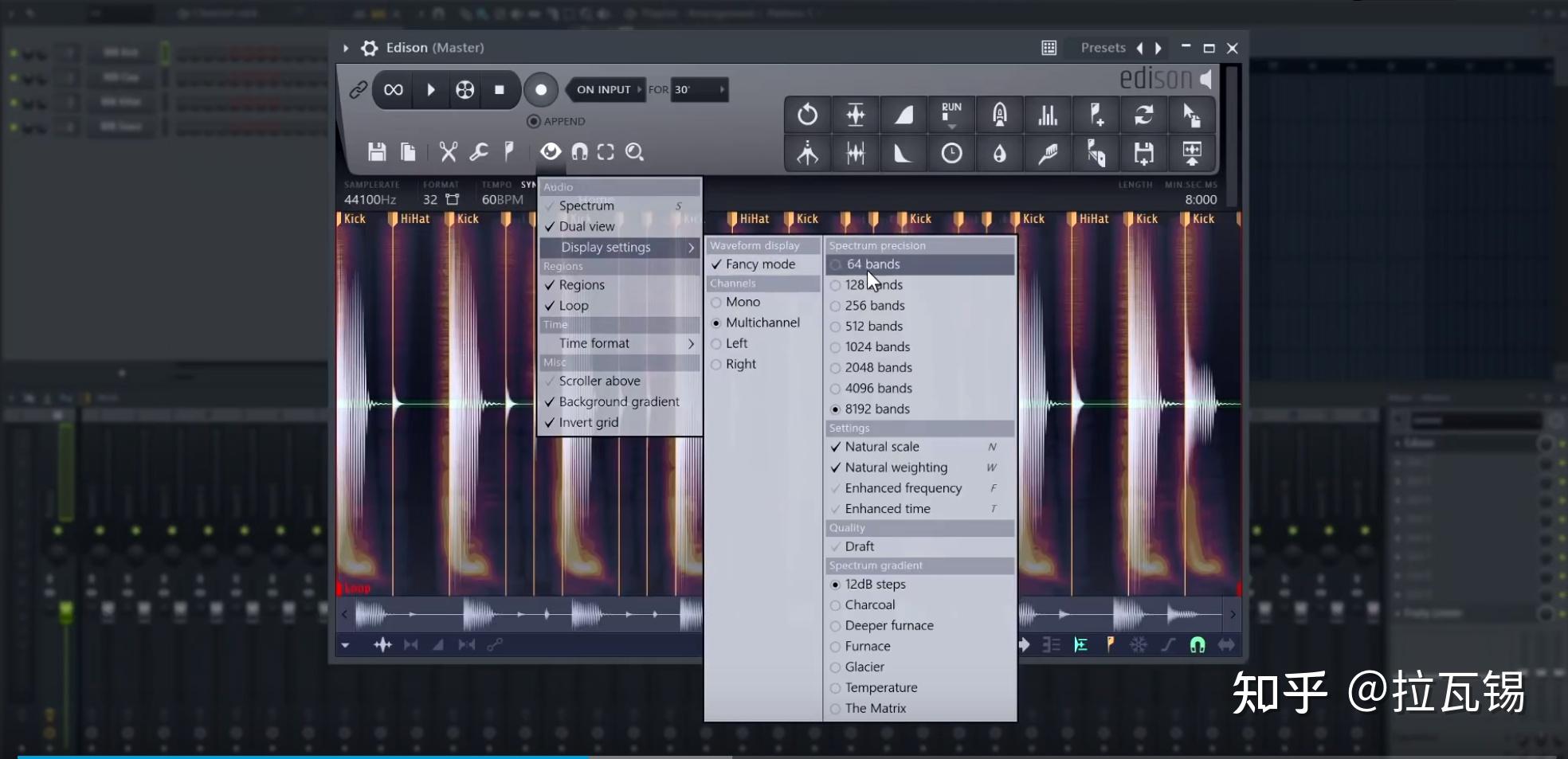Start playback in Edison
The width and height of the screenshot is (1568, 759).
click(430, 90)
